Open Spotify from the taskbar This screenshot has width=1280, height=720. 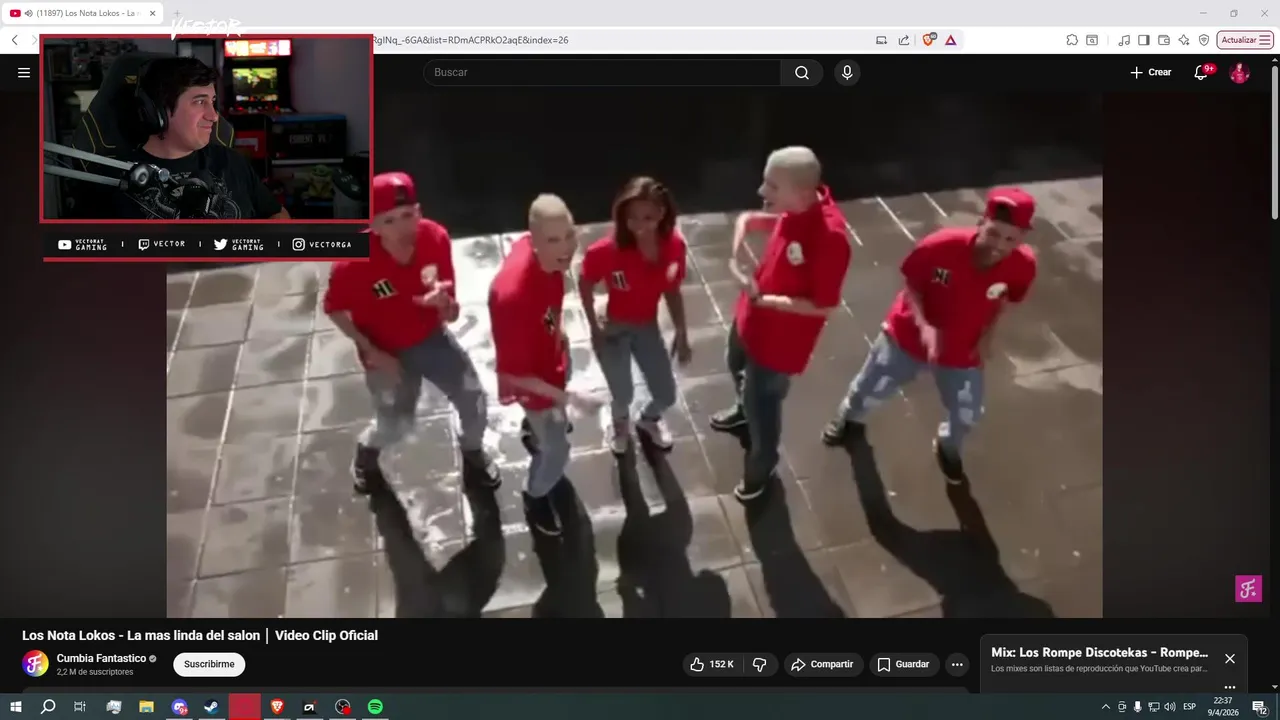(x=375, y=707)
